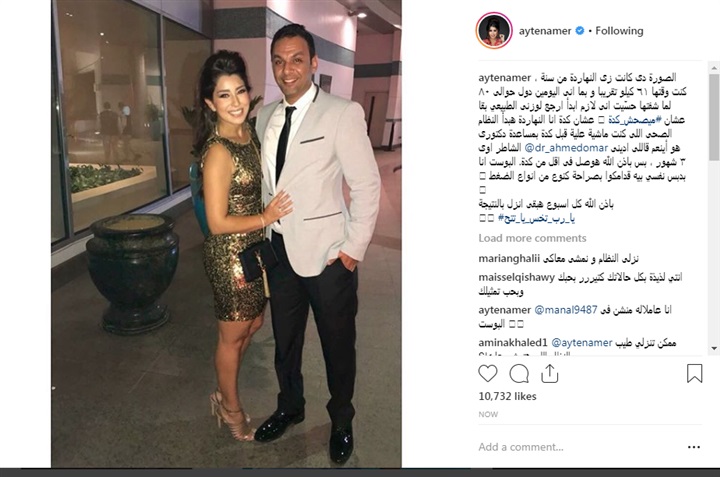The image size is (720, 477).
Task: Click the scroll-up arrow in the comments scrollbar
Action: pos(714,68)
